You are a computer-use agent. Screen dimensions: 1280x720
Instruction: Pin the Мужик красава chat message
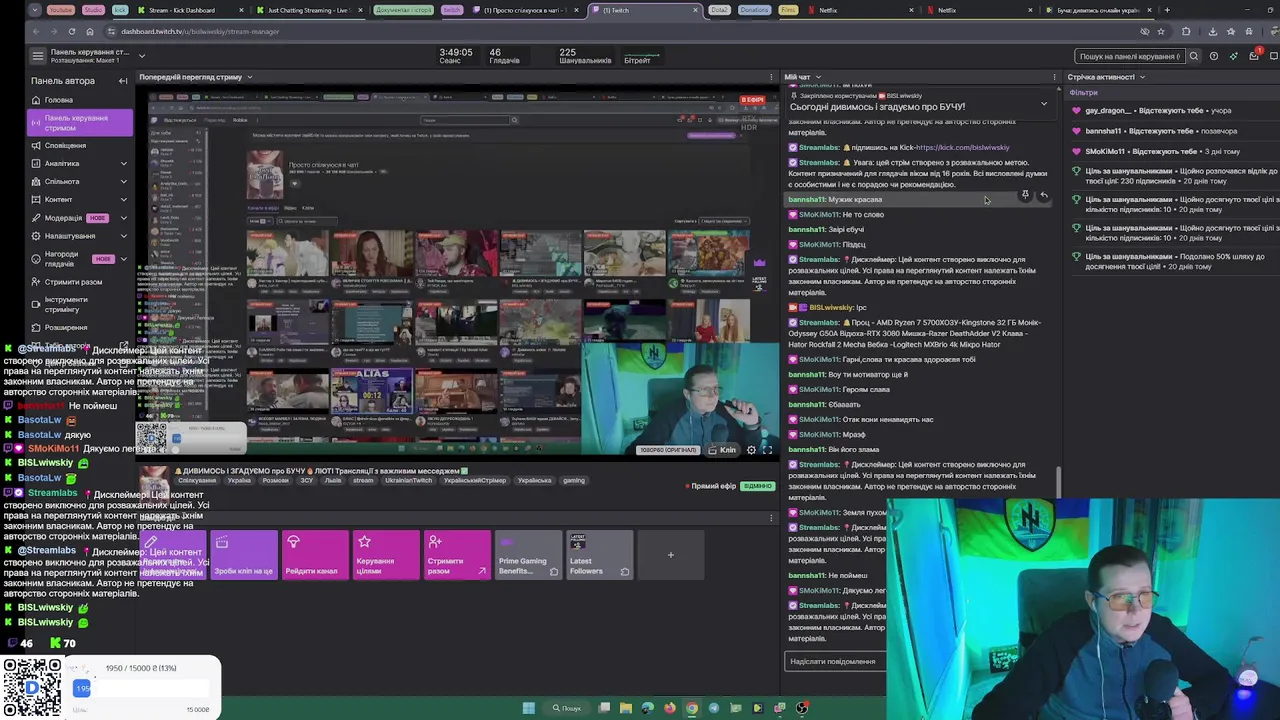[x=1025, y=195]
